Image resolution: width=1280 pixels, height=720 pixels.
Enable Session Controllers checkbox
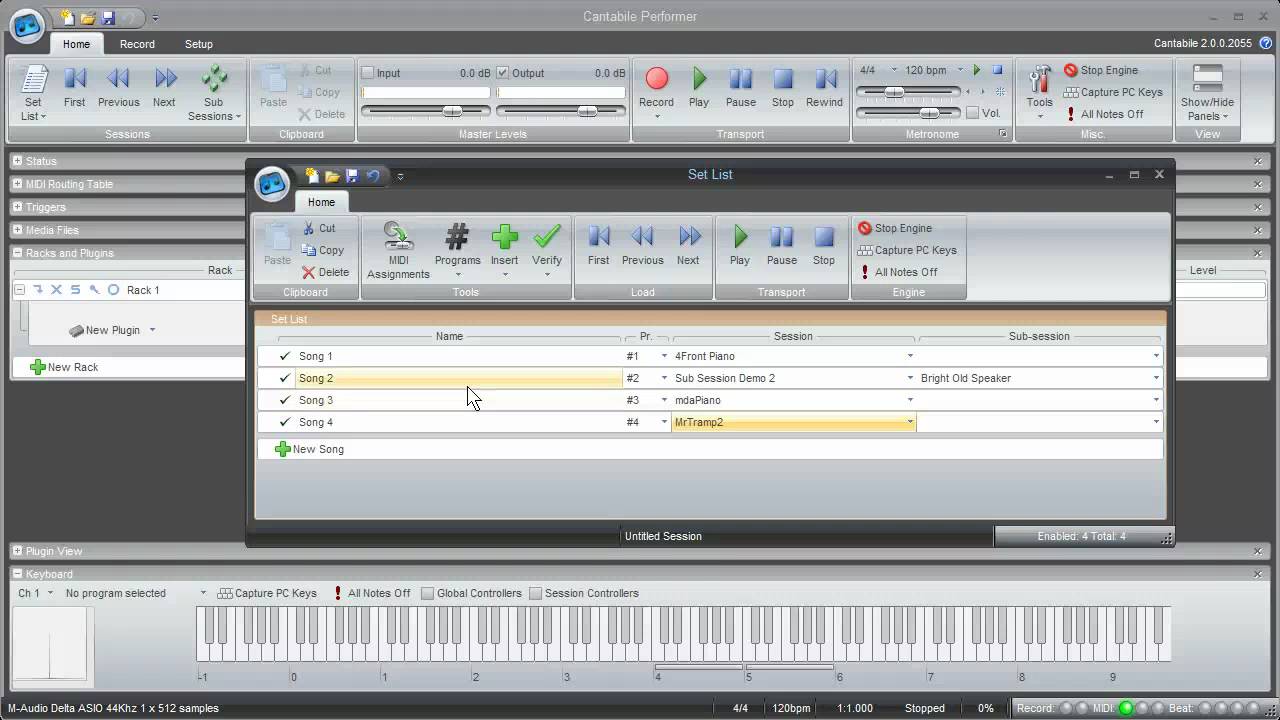[536, 593]
